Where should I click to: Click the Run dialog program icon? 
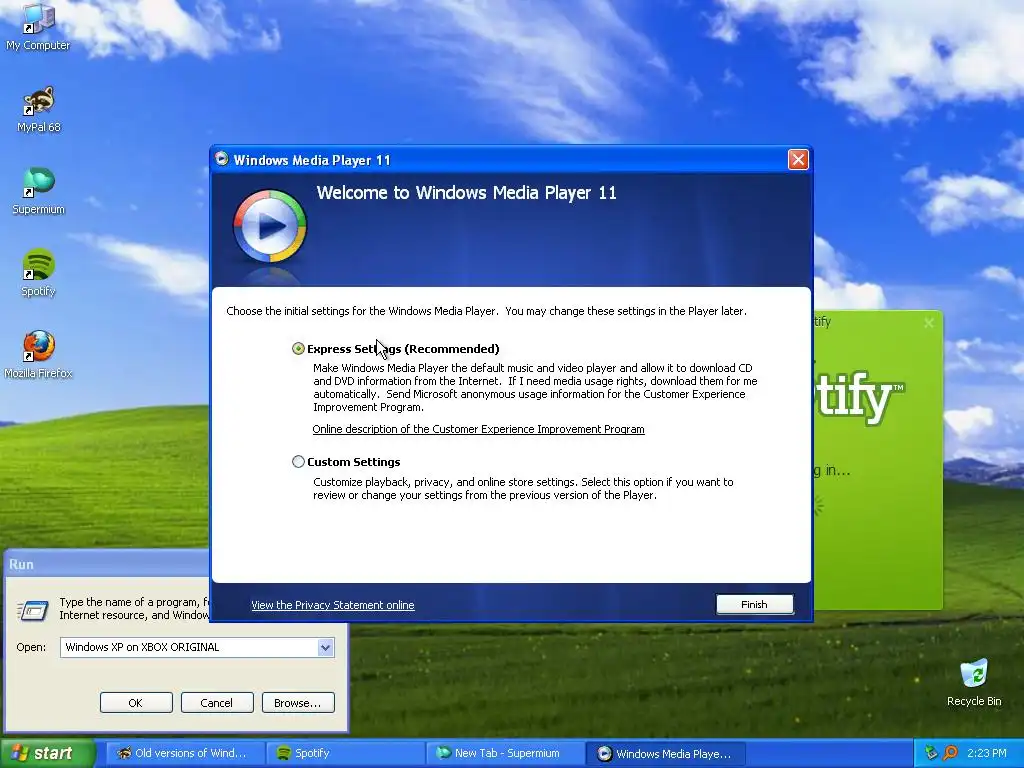pyautogui.click(x=33, y=610)
